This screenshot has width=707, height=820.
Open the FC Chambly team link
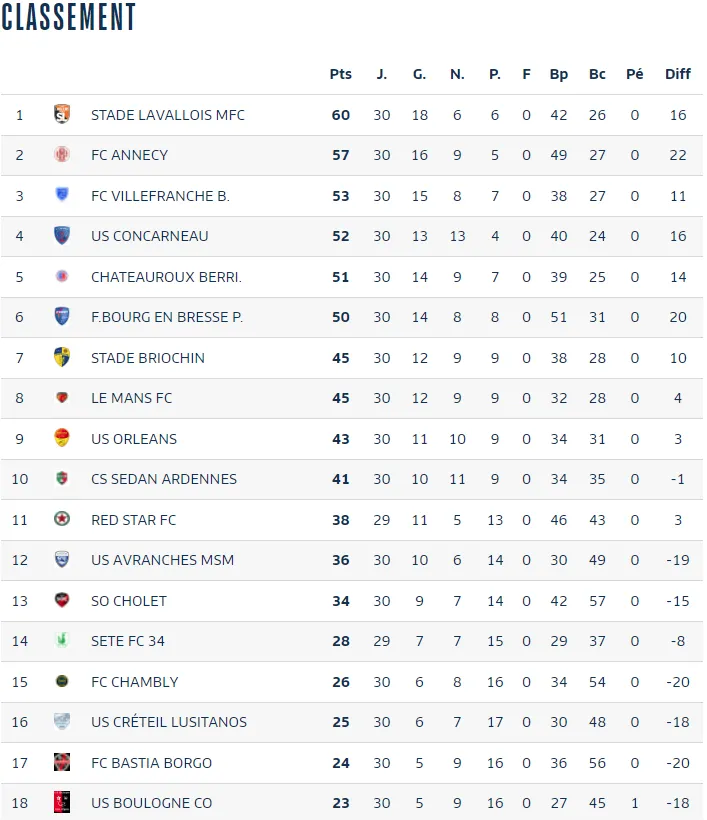[x=134, y=682]
